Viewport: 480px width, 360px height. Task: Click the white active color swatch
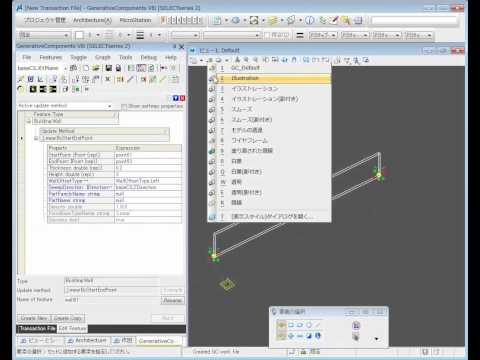point(79,35)
